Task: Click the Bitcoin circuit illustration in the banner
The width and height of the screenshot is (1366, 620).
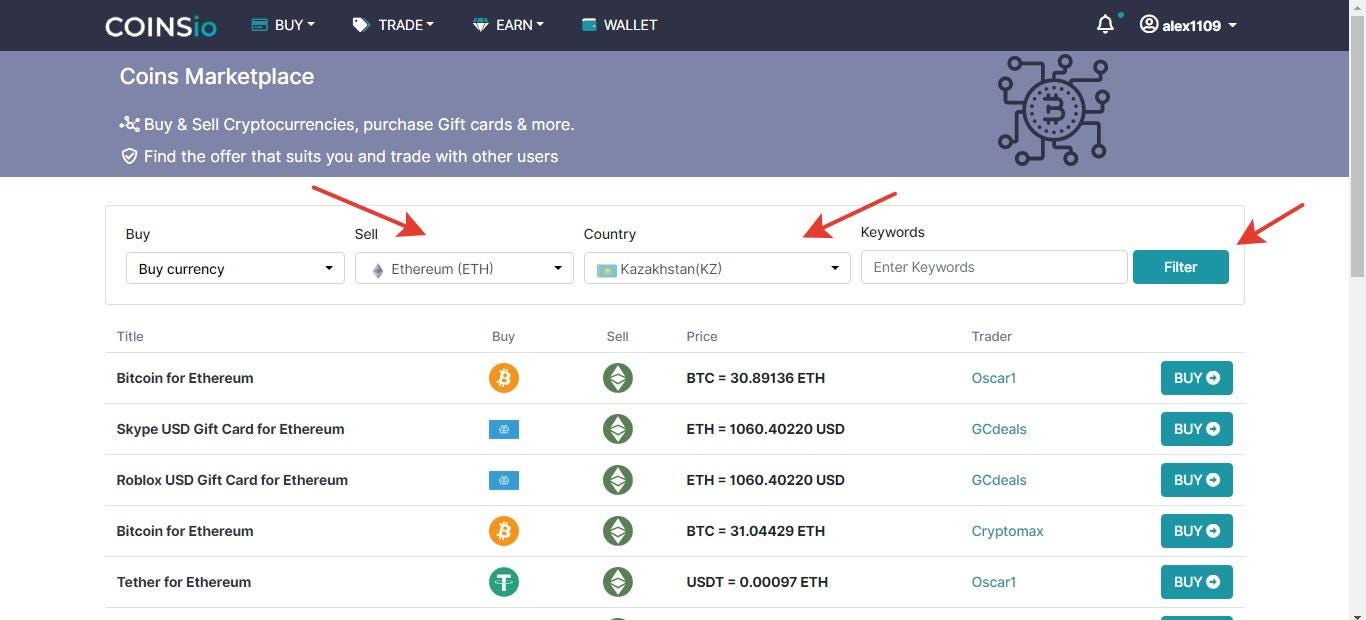Action: click(1053, 110)
